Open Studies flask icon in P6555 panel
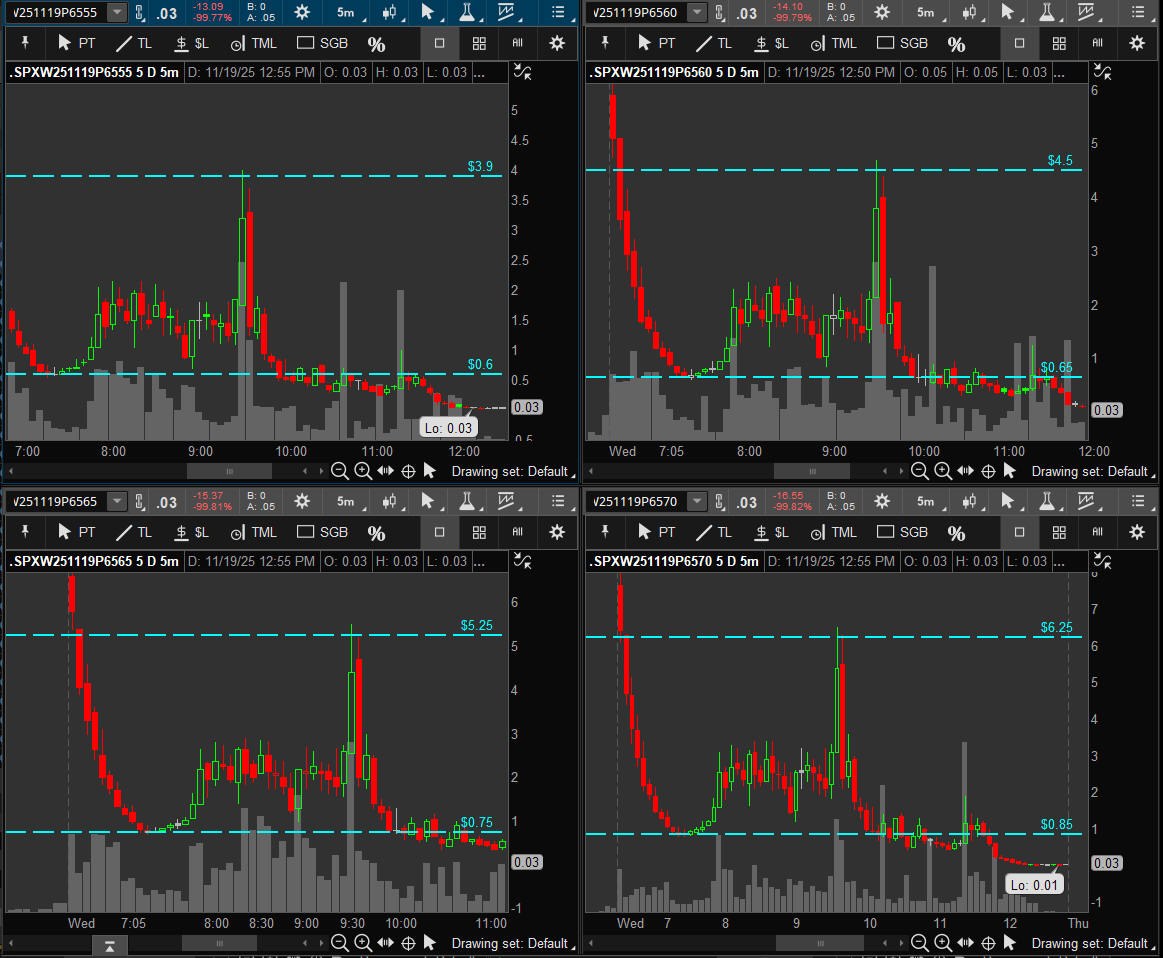This screenshot has width=1163, height=958. [465, 12]
